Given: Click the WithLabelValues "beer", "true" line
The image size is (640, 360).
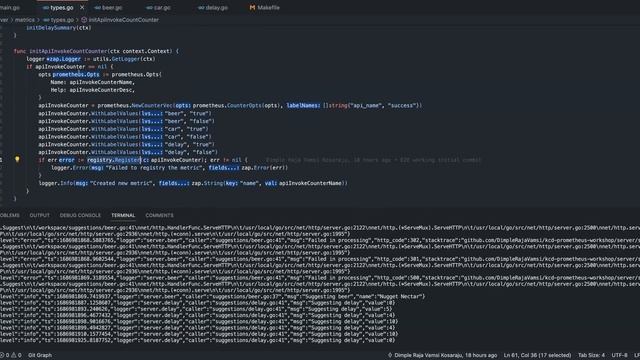Looking at the screenshot, I should (125, 113).
